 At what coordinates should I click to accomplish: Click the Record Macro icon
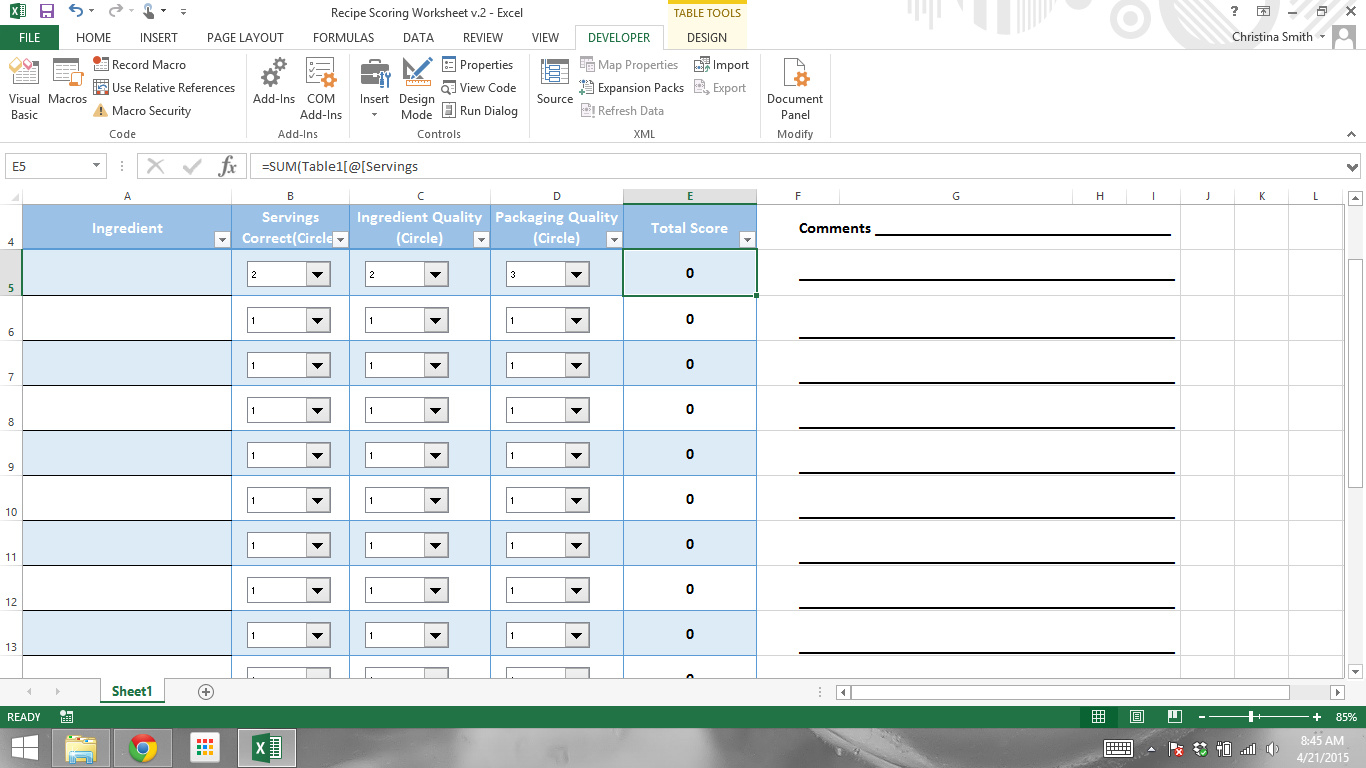tap(101, 64)
